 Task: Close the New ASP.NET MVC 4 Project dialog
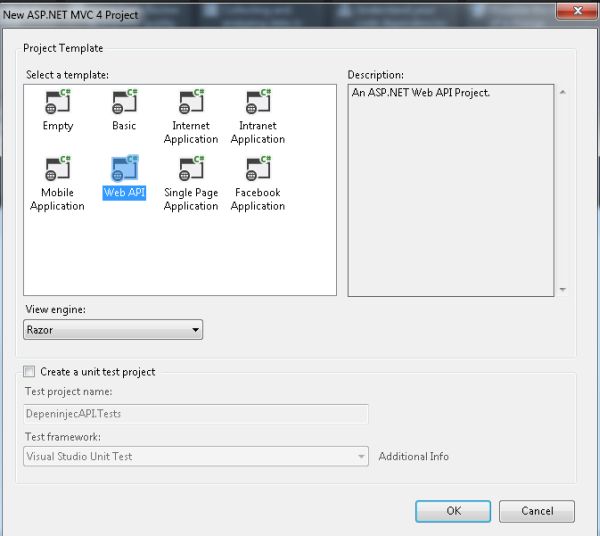pyautogui.click(x=577, y=11)
